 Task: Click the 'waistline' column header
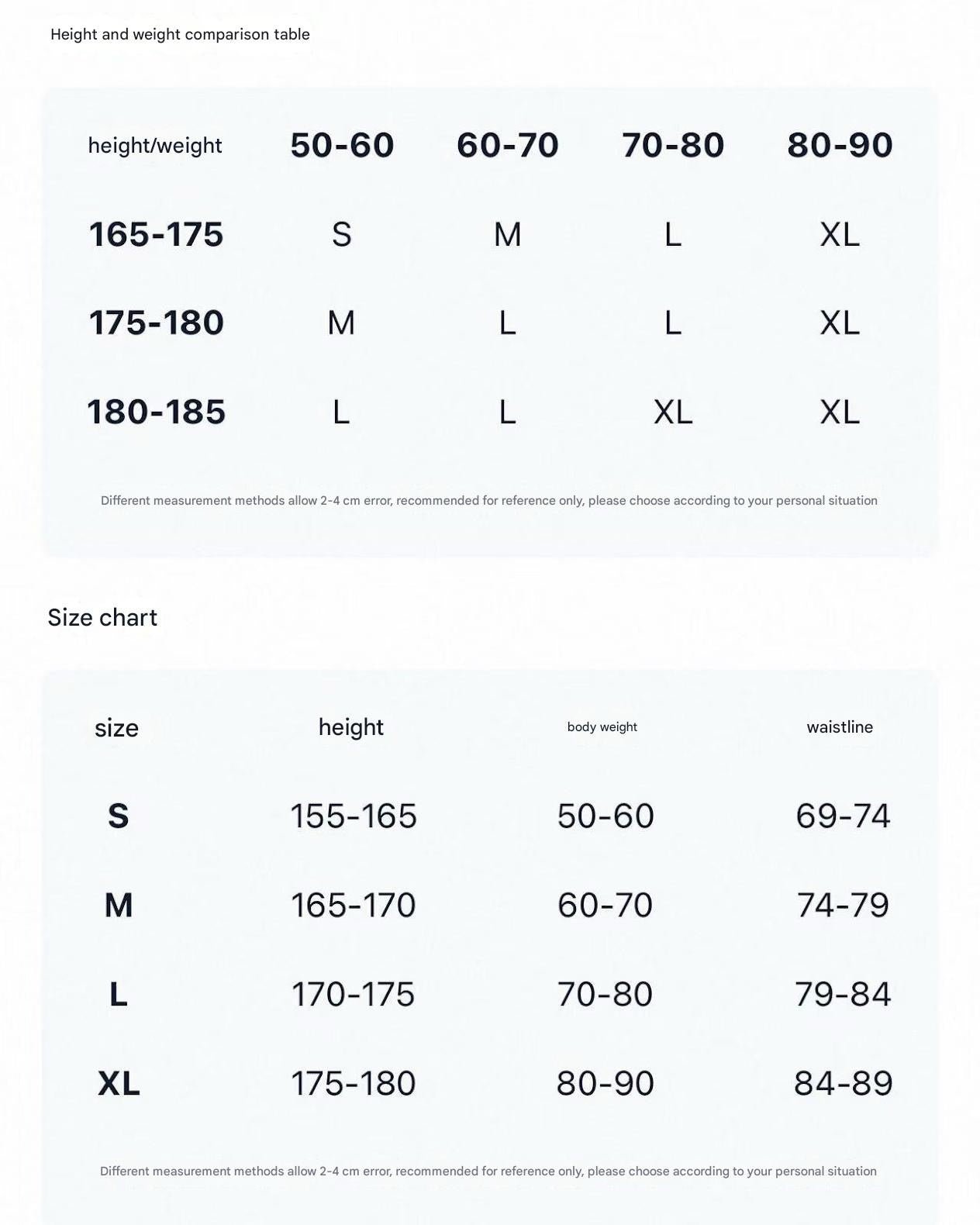840,726
